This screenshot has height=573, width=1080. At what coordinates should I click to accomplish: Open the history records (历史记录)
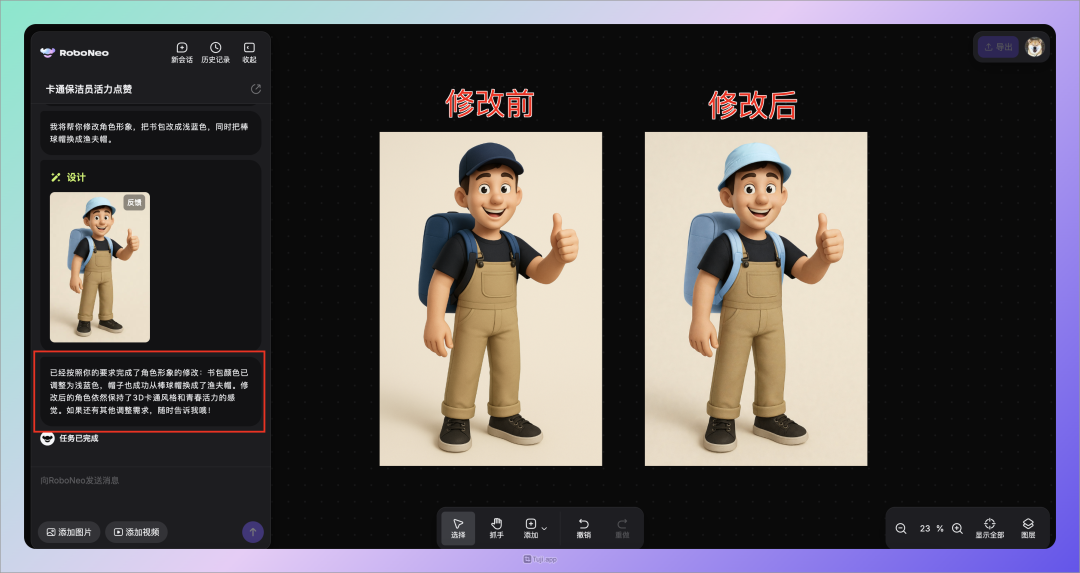(x=215, y=52)
